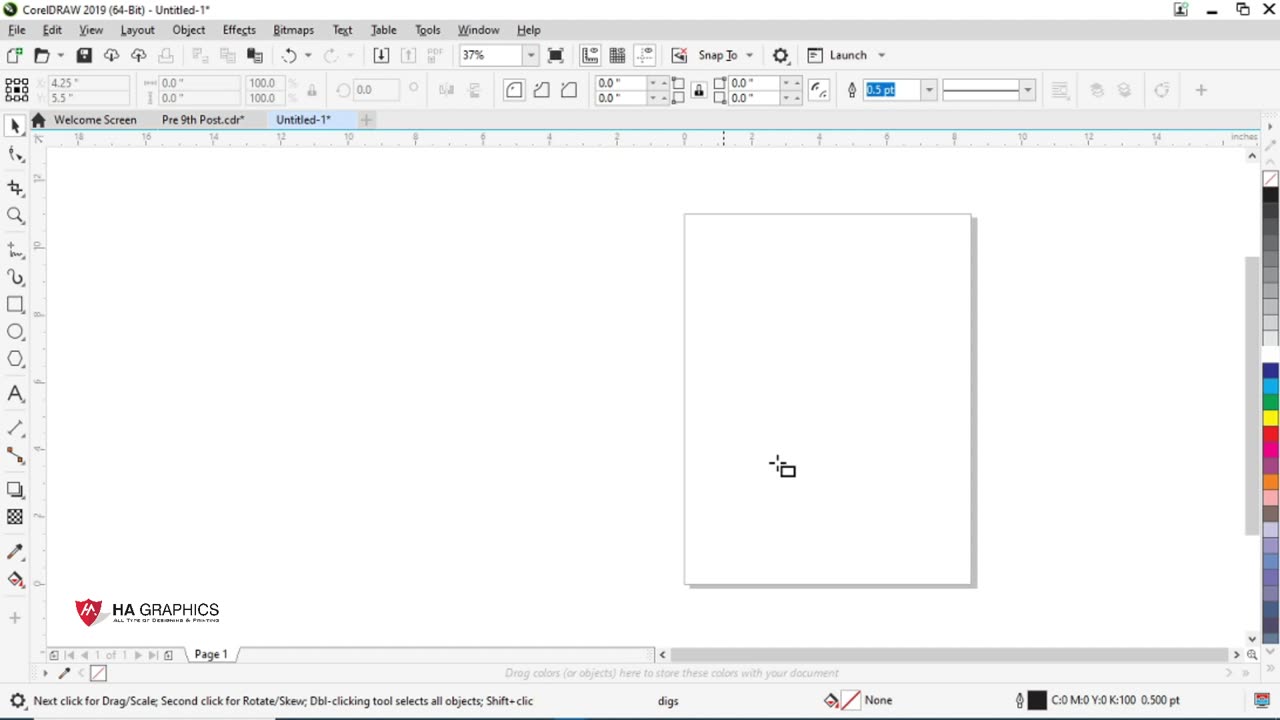Image resolution: width=1280 pixels, height=720 pixels.
Task: Select the Freehand tool
Action: click(x=15, y=249)
